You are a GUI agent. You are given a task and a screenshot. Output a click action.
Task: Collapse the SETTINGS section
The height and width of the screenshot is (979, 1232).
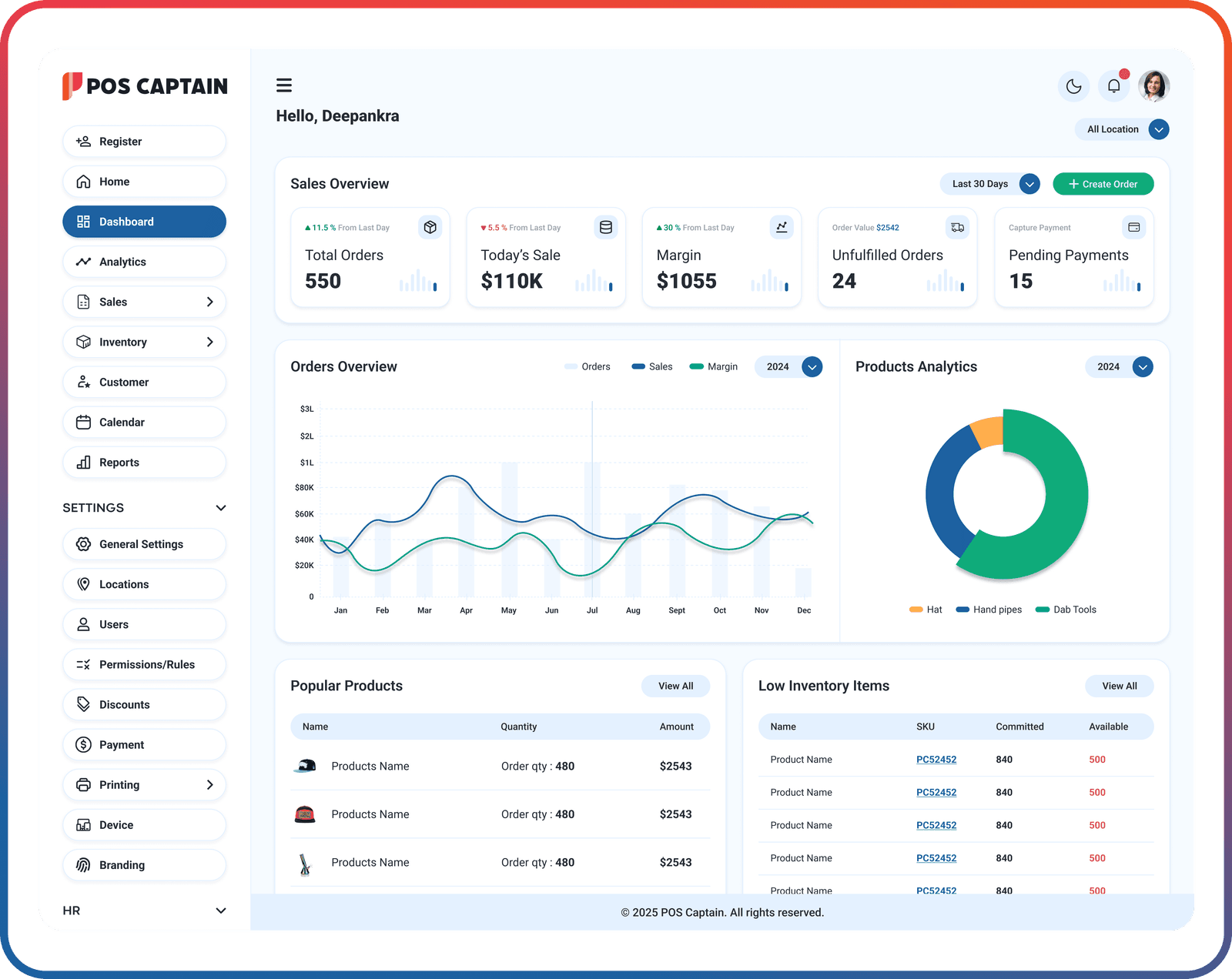coord(220,507)
